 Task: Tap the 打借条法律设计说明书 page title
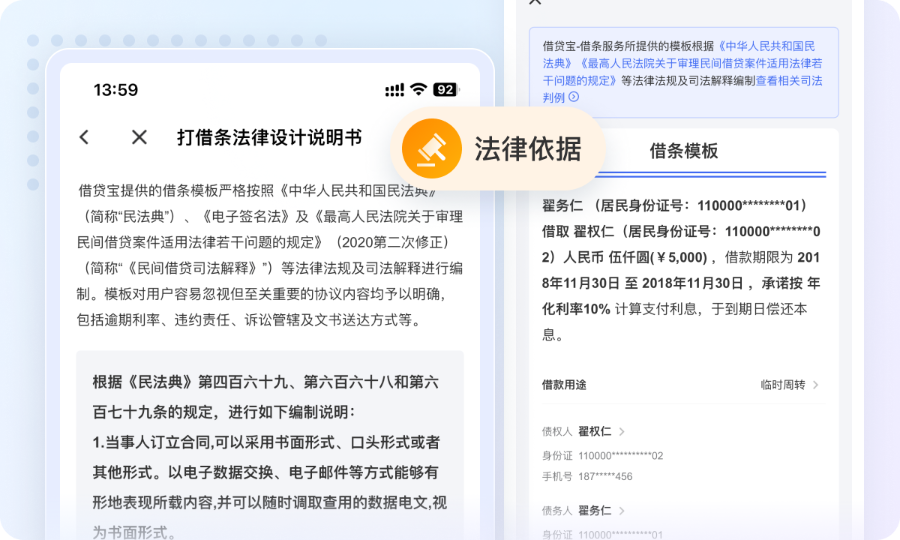[x=269, y=137]
